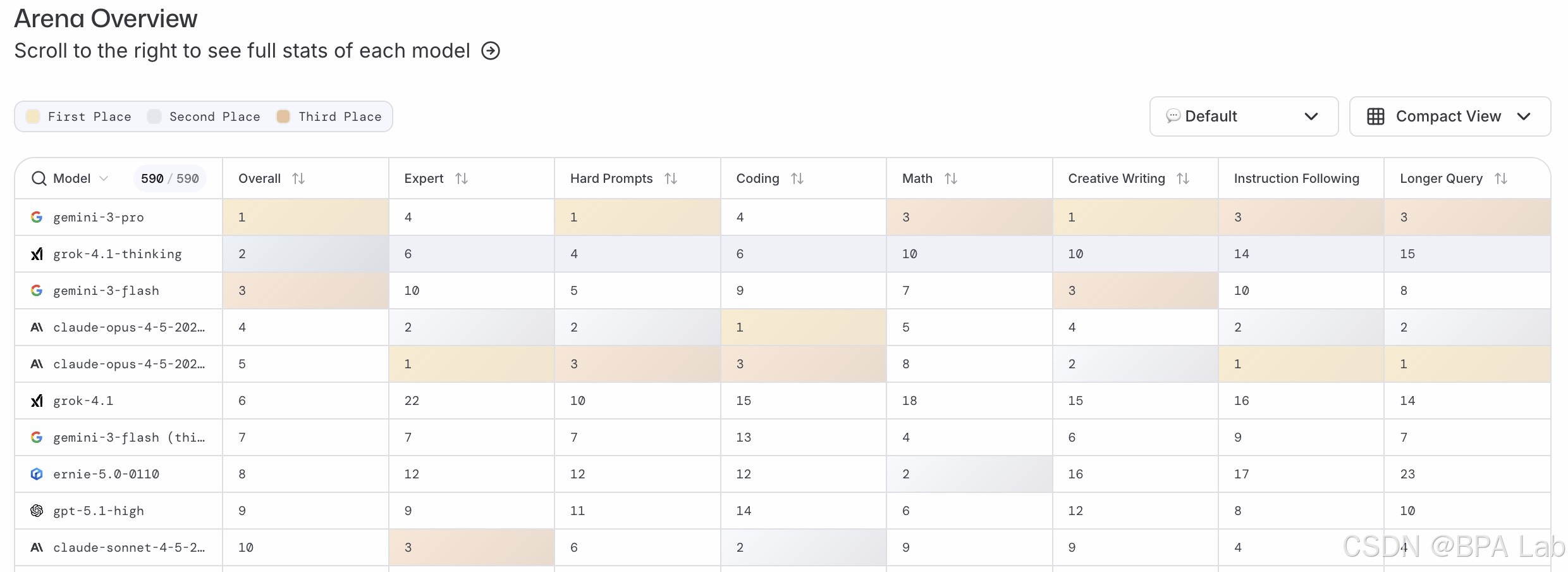
Task: Sort the Hard Prompts column
Action: (671, 178)
